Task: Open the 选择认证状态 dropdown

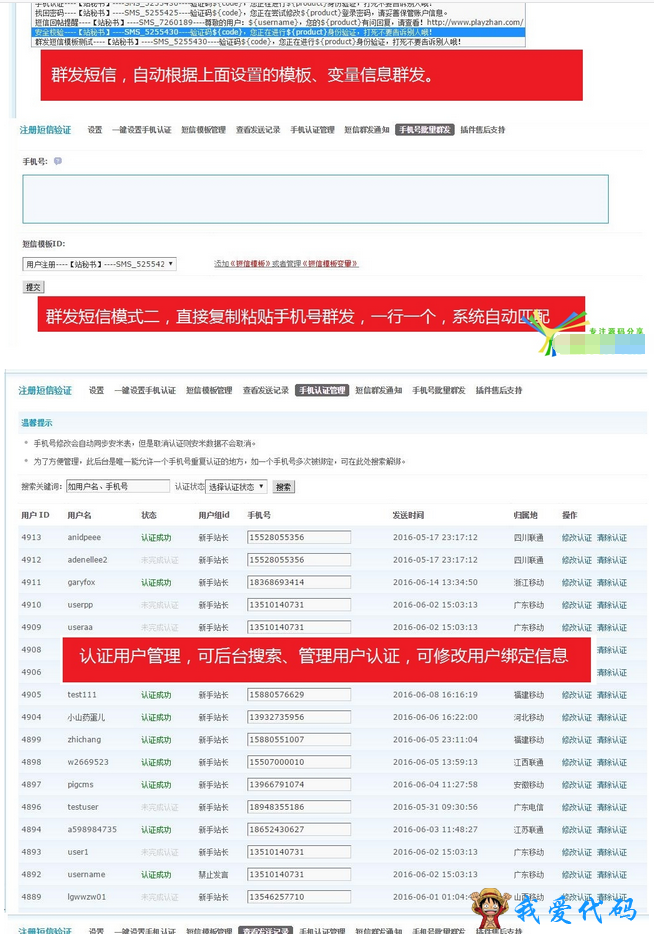Action: (236, 487)
